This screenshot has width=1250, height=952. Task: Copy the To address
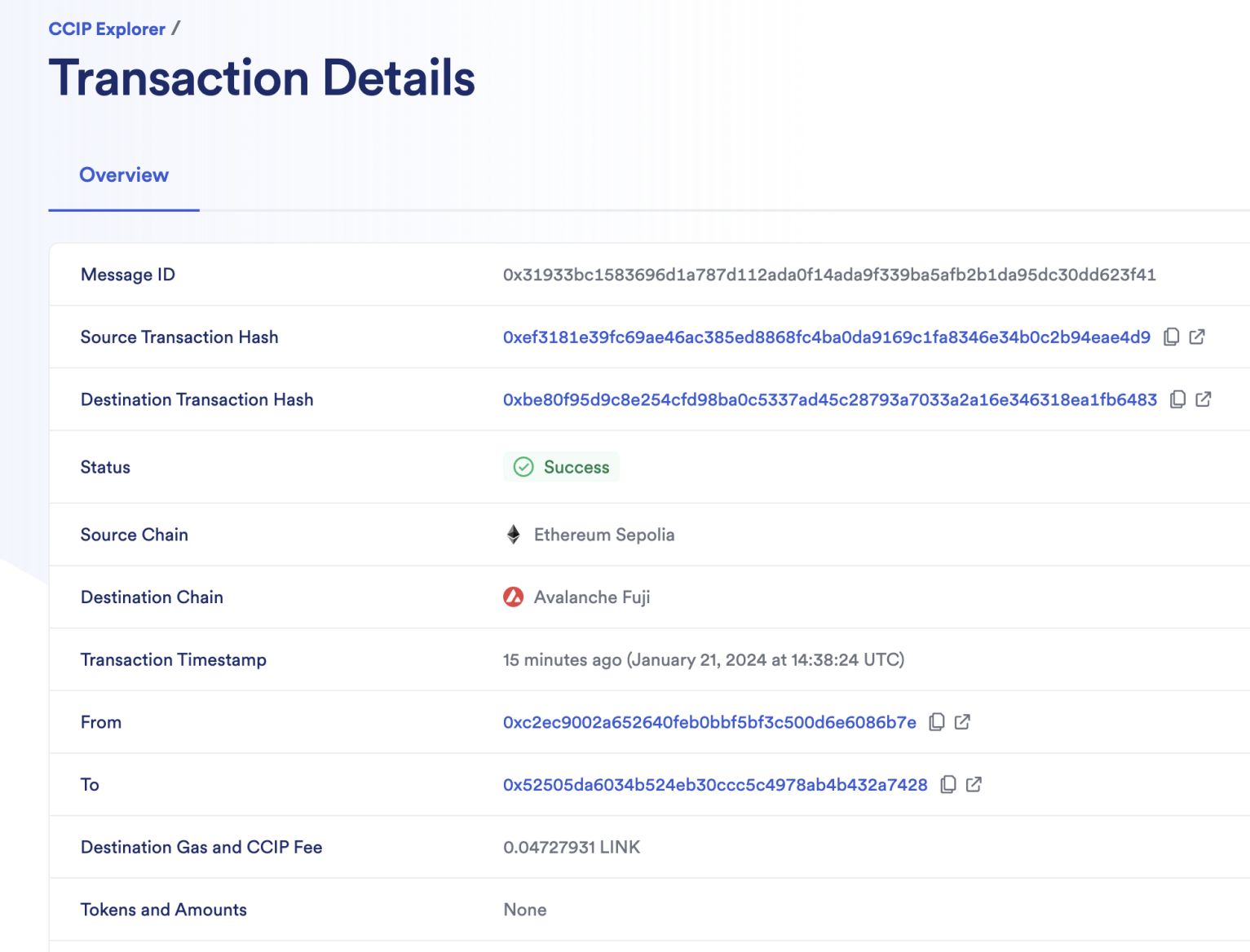[948, 785]
